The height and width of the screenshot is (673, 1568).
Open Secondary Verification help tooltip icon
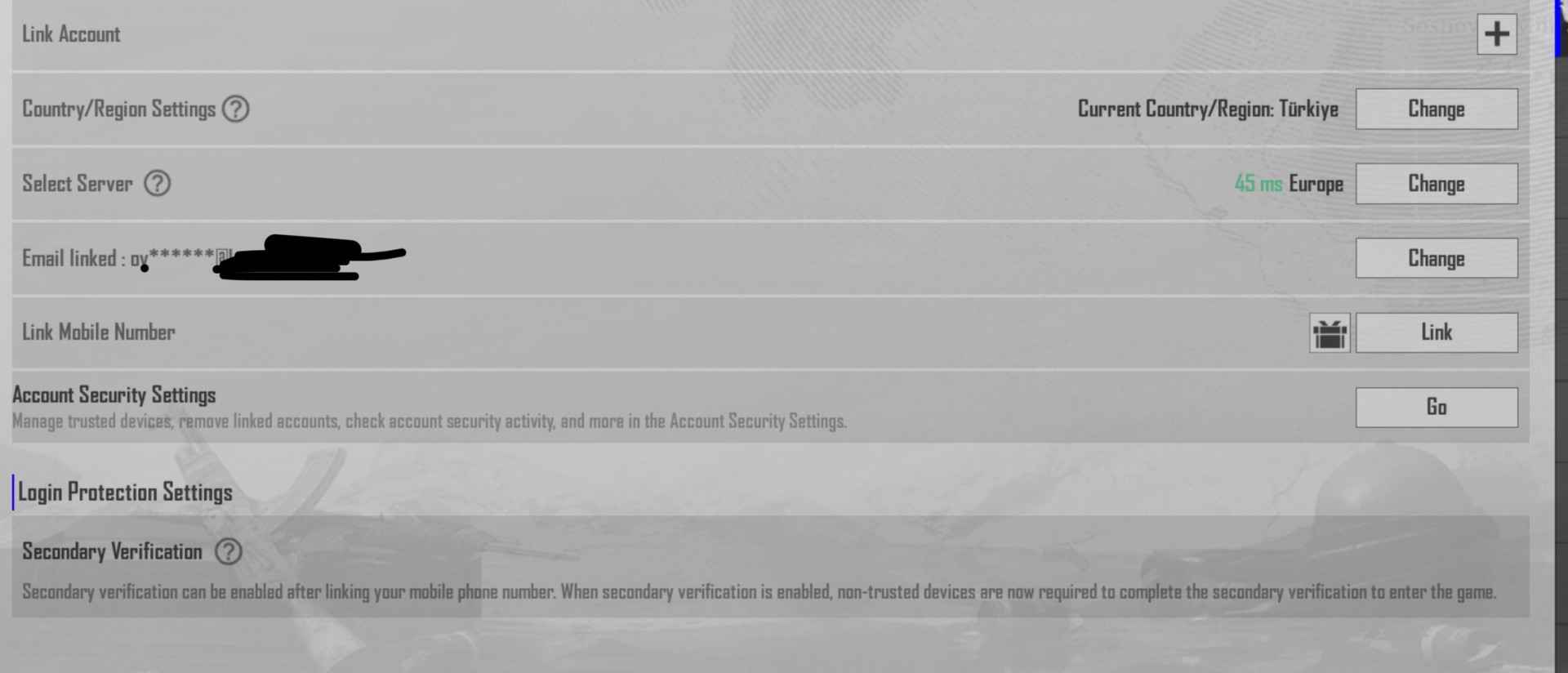coord(228,551)
